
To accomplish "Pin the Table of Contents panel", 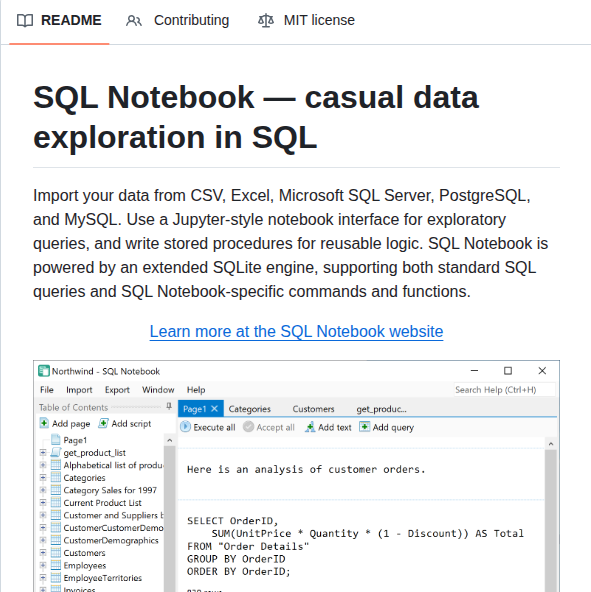I will click(x=169, y=407).
